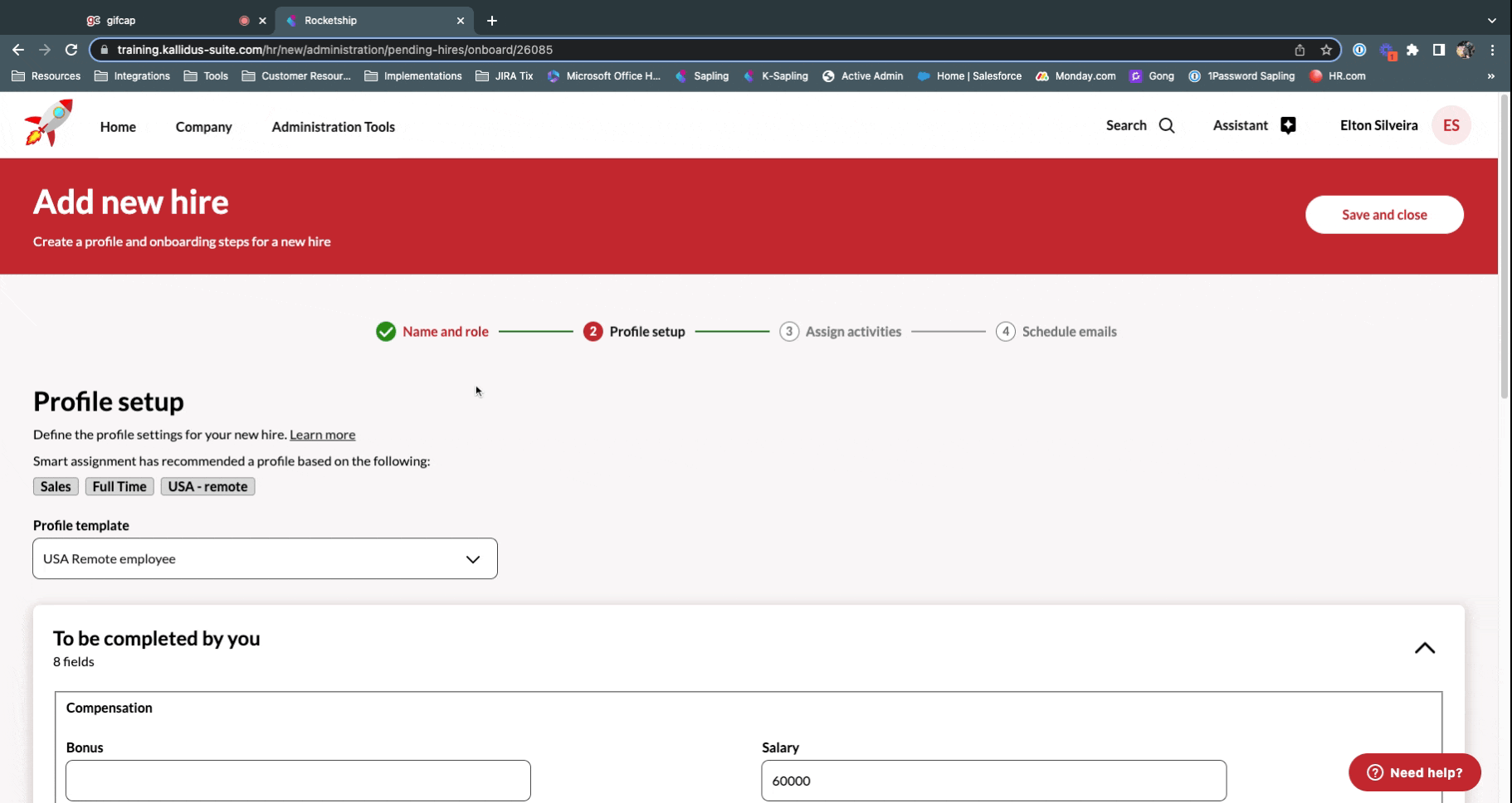
Task: Open a new browser tab
Action: coord(492,21)
